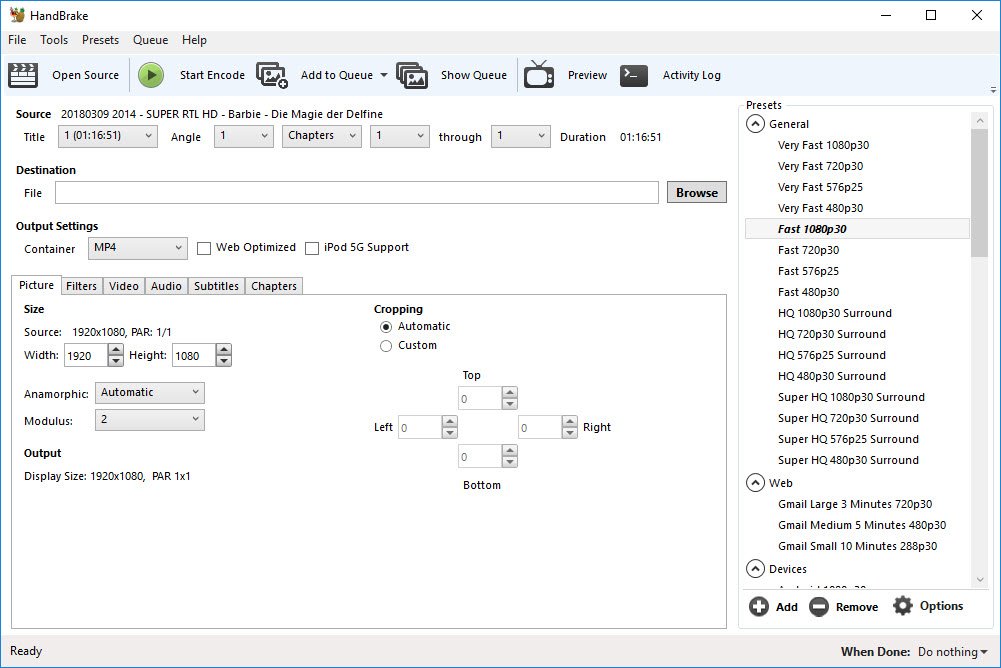
Task: Select the HQ 1080p30 Surround preset
Action: pos(834,313)
